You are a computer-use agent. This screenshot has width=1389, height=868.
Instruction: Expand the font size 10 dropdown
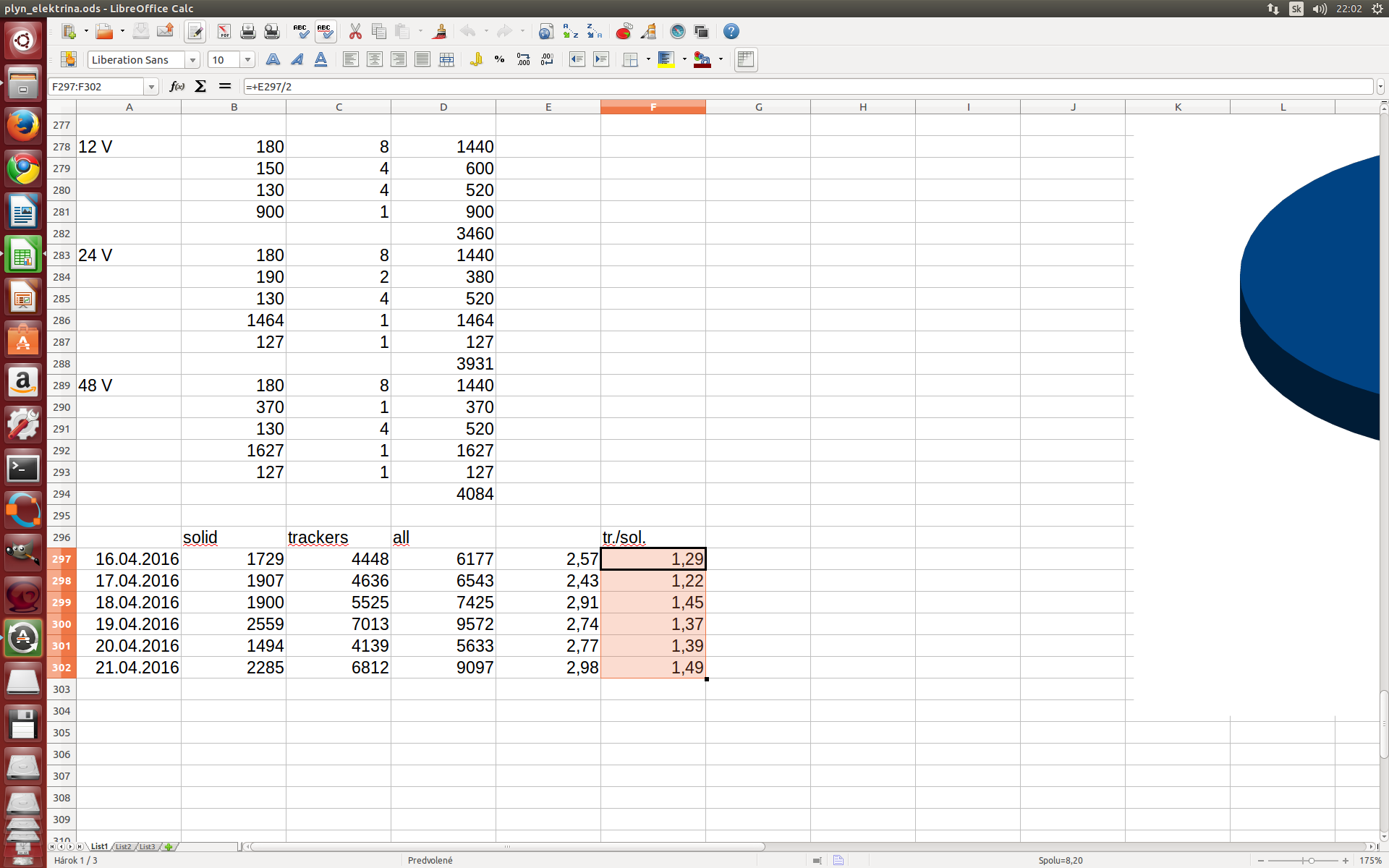[x=247, y=60]
